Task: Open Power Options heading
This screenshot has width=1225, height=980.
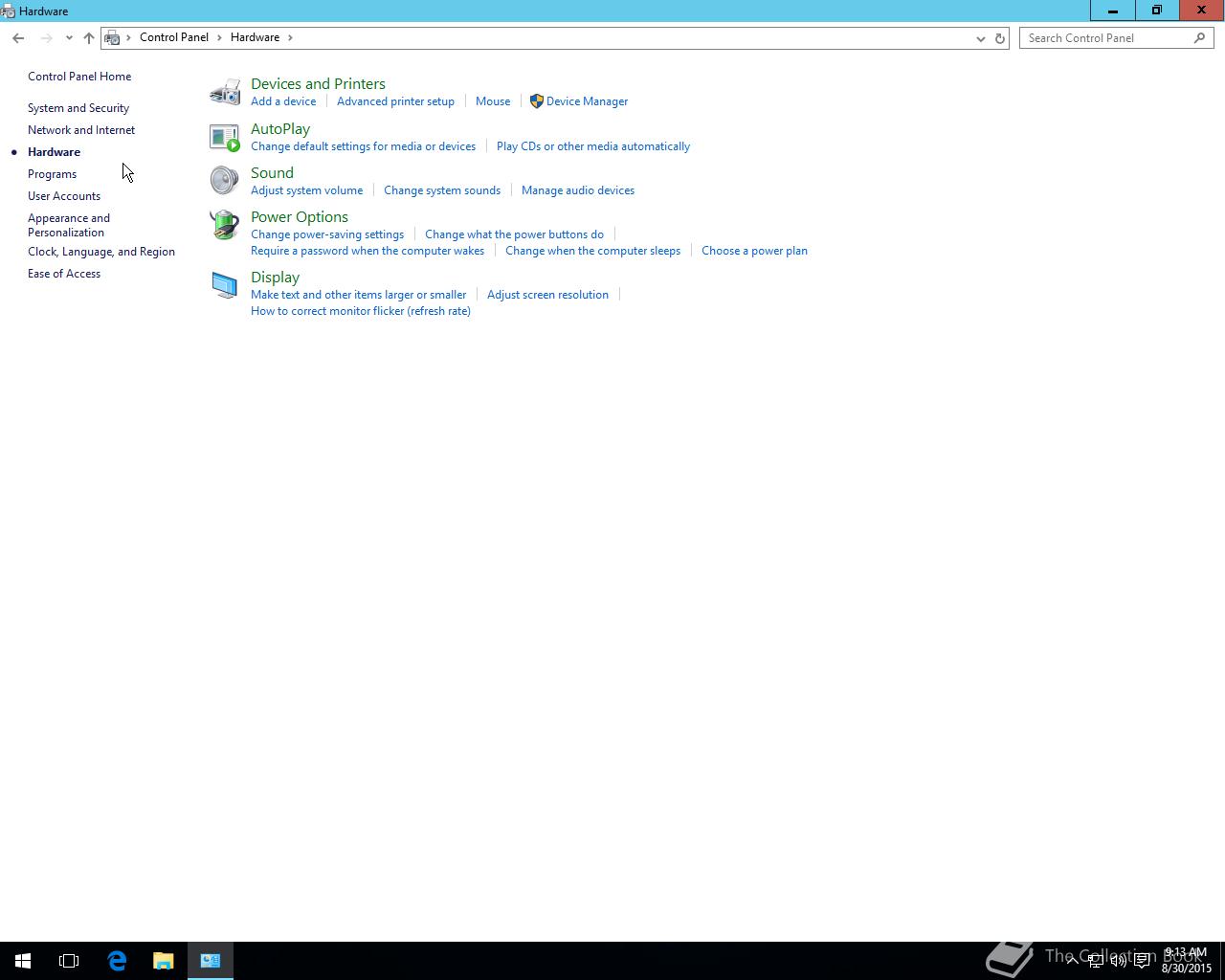Action: click(300, 217)
